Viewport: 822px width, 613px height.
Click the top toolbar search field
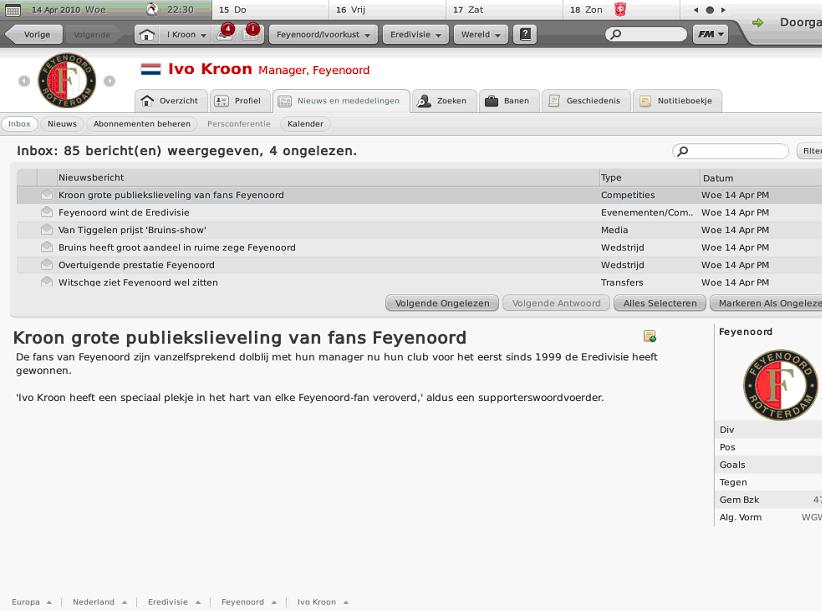(x=646, y=35)
